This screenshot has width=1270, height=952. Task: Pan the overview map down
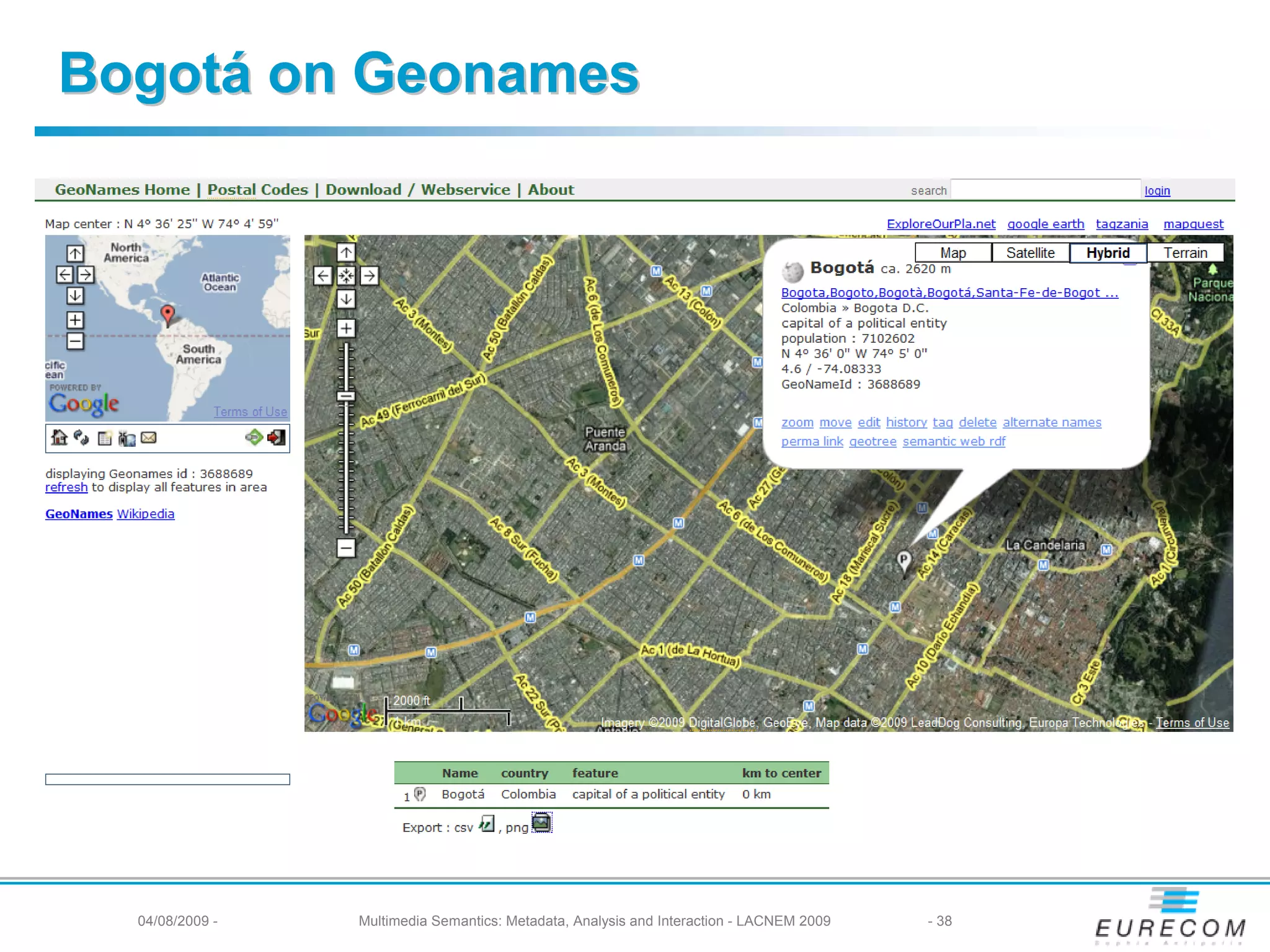(x=75, y=296)
